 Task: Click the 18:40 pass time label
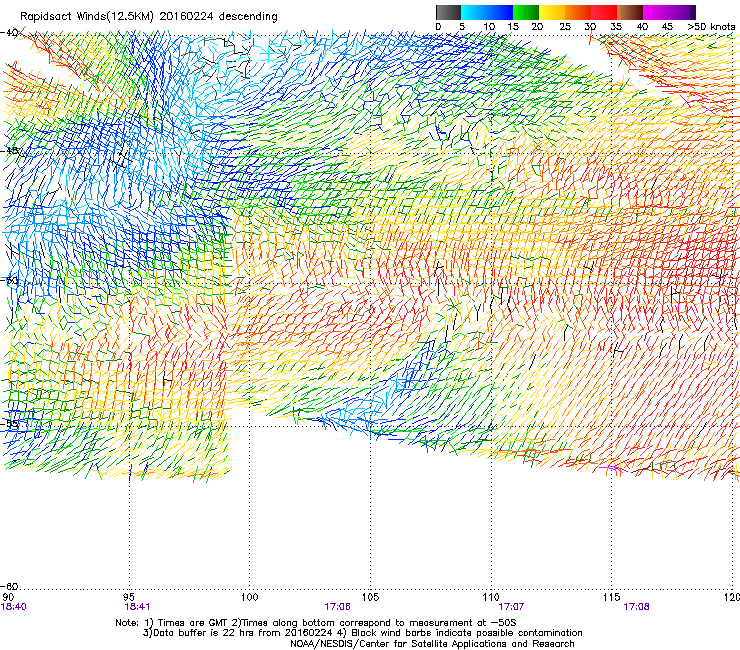[x=14, y=607]
